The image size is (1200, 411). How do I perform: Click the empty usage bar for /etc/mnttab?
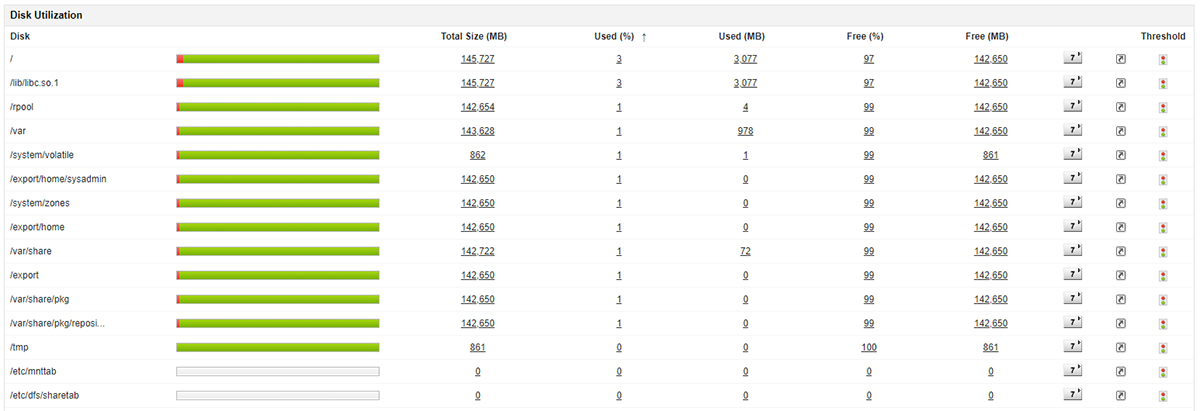pos(277,371)
